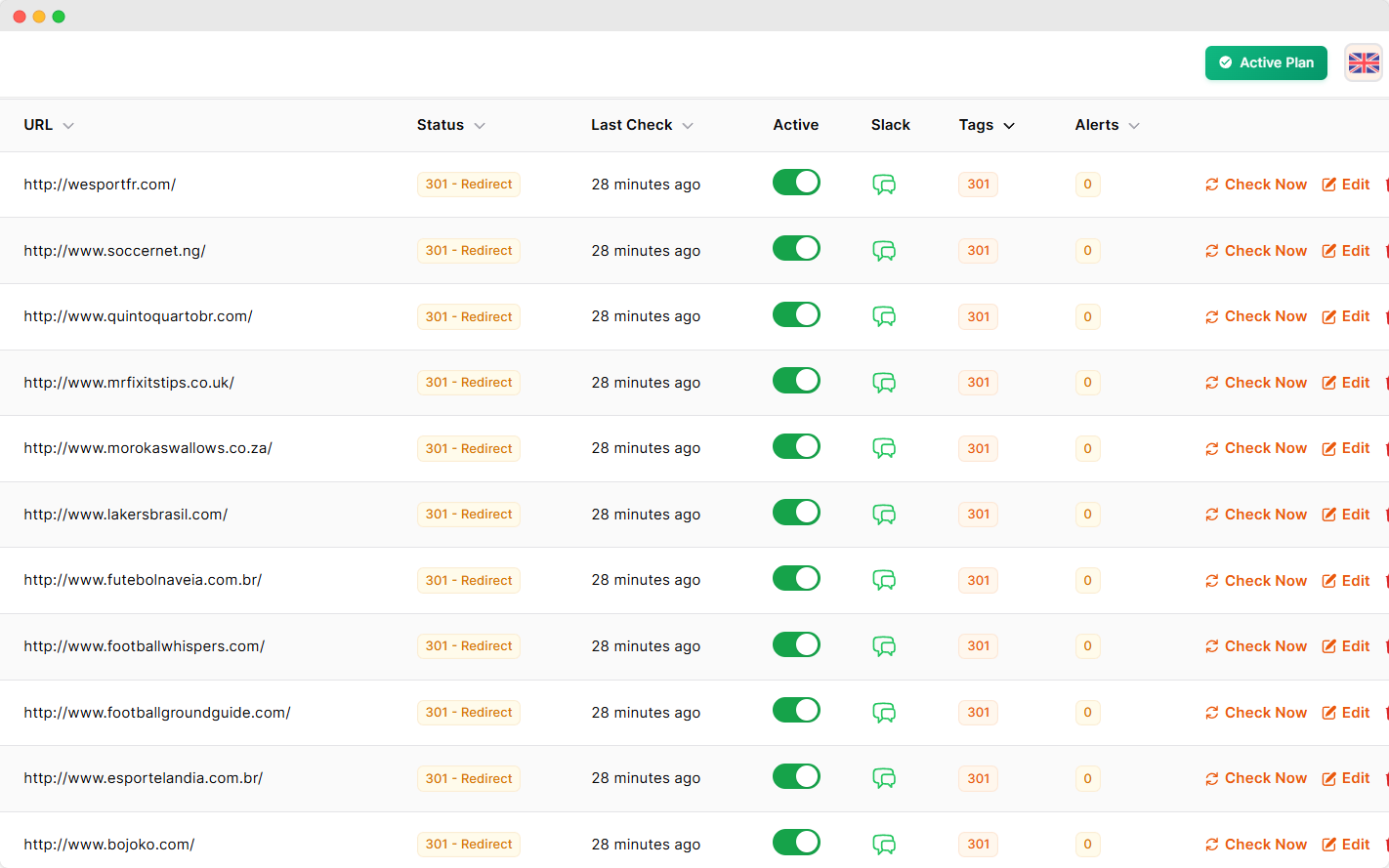Click the http://www.bojoko.com/ URL
The image size is (1389, 868).
(x=109, y=845)
